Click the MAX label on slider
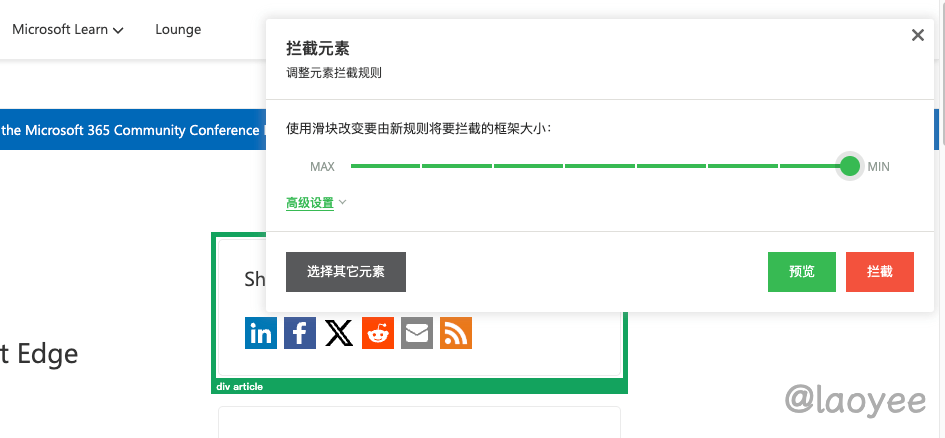This screenshot has width=945, height=438. 322,167
